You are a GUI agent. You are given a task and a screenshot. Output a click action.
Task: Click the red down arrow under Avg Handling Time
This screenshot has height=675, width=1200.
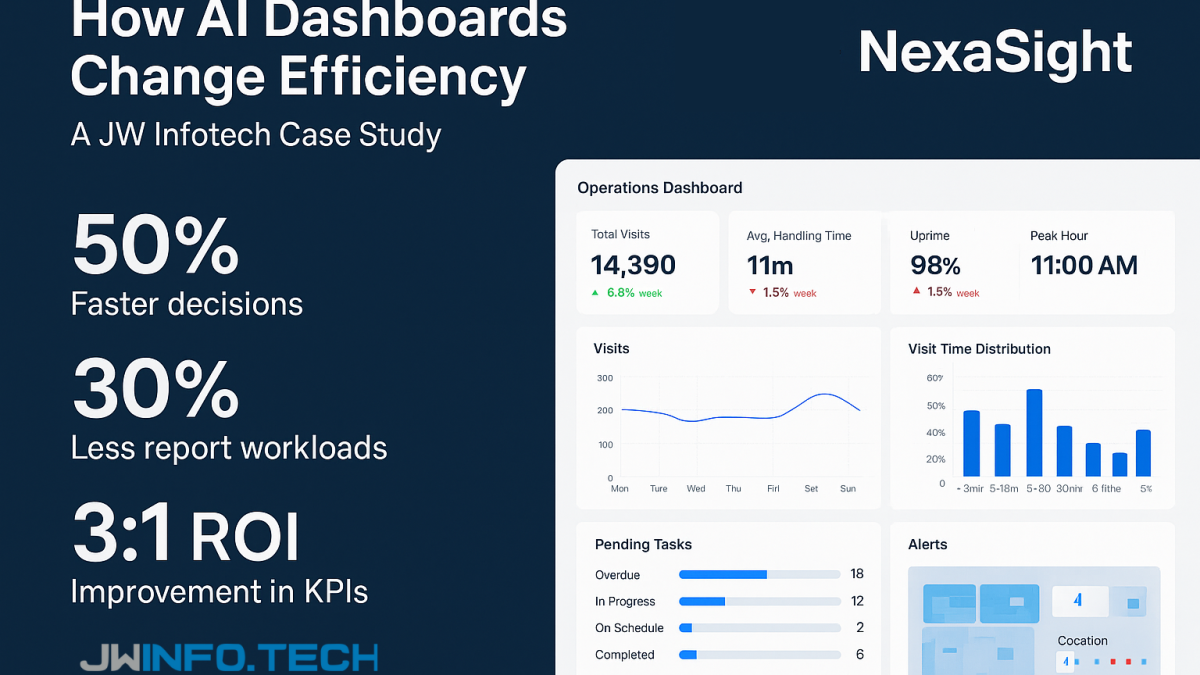click(752, 293)
